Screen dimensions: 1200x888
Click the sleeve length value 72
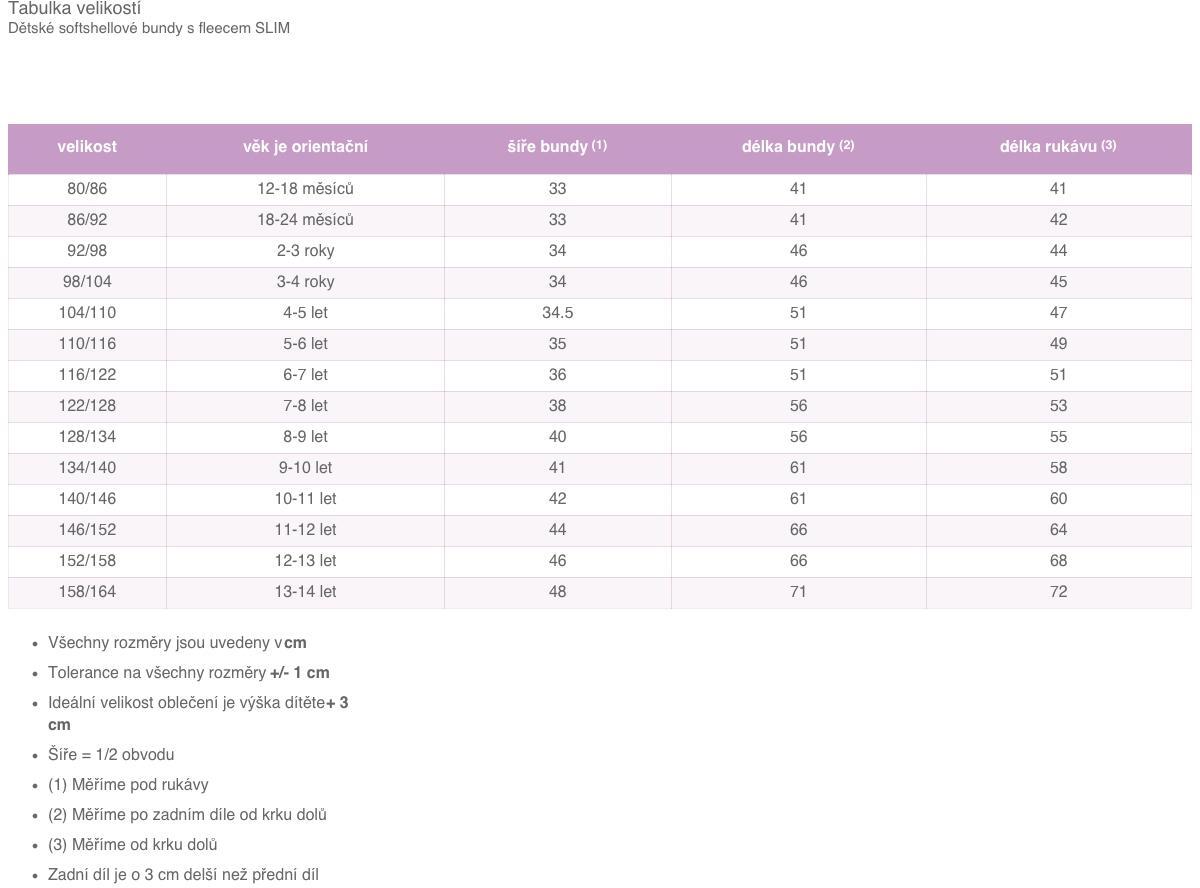tap(1058, 592)
